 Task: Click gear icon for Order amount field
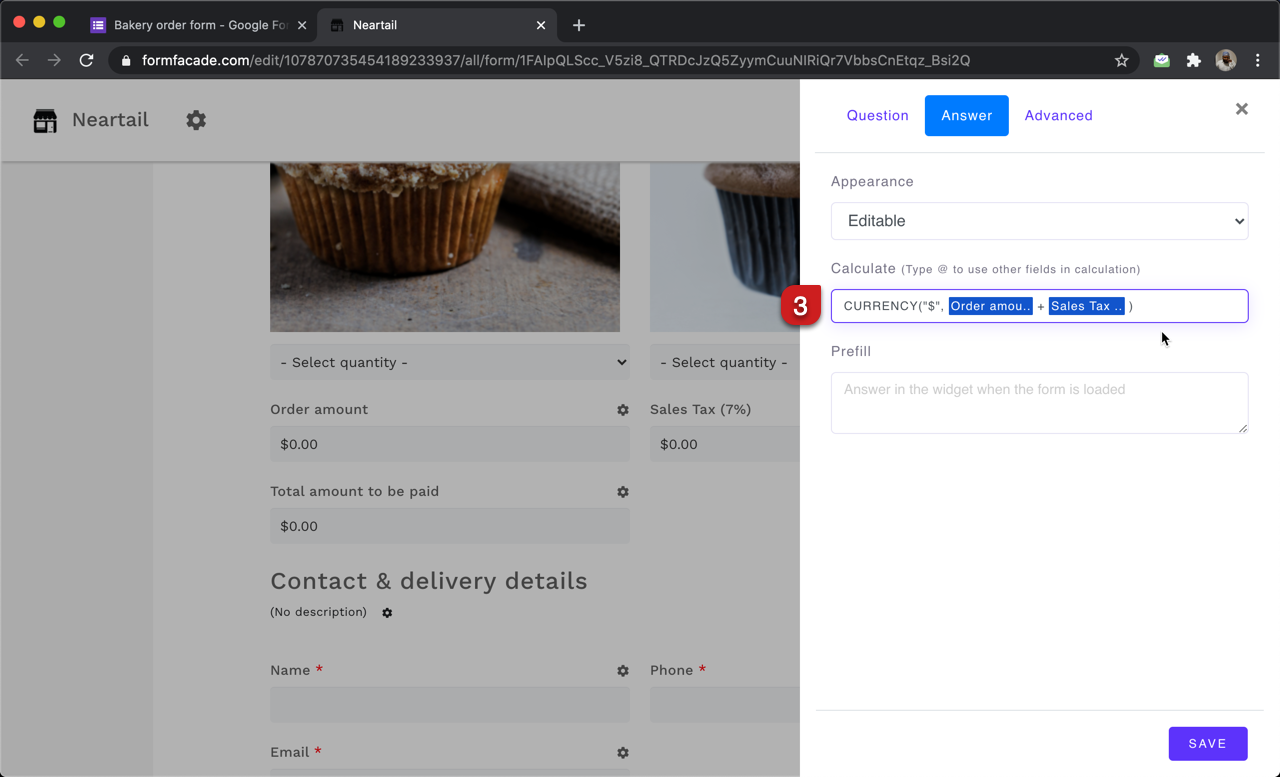point(623,410)
